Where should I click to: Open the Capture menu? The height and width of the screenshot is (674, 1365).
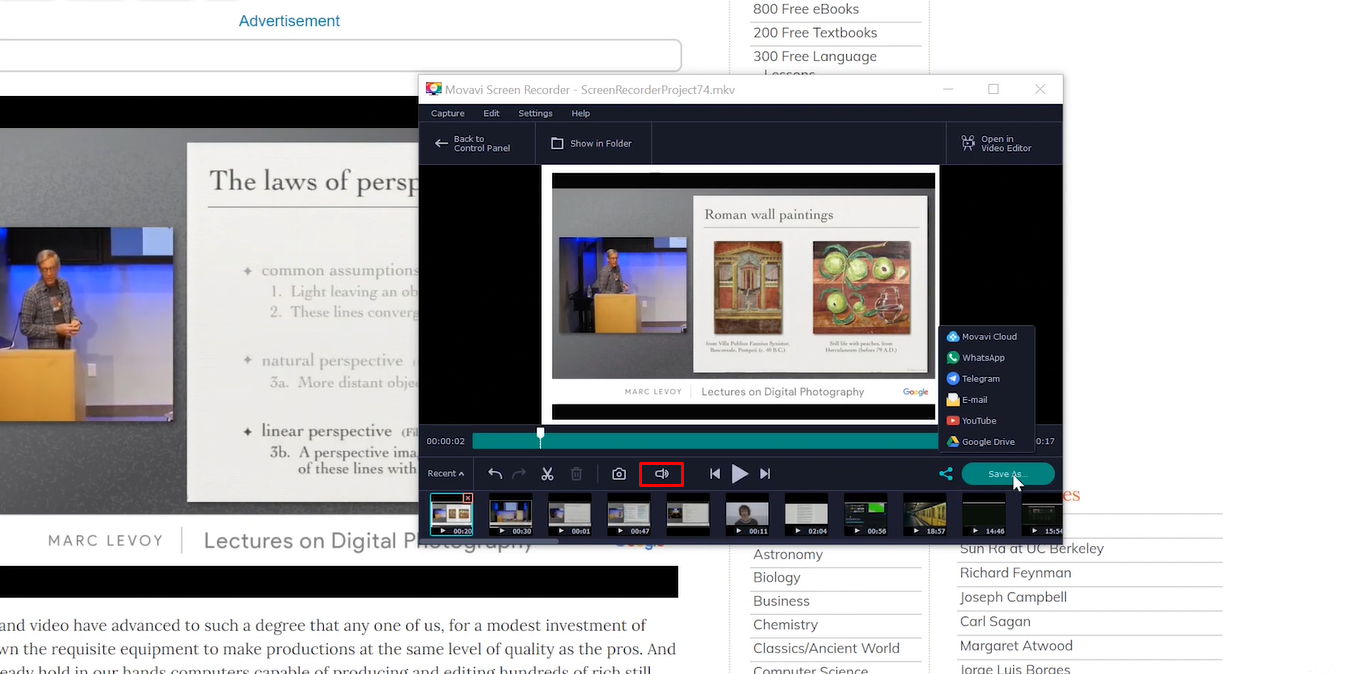(447, 113)
